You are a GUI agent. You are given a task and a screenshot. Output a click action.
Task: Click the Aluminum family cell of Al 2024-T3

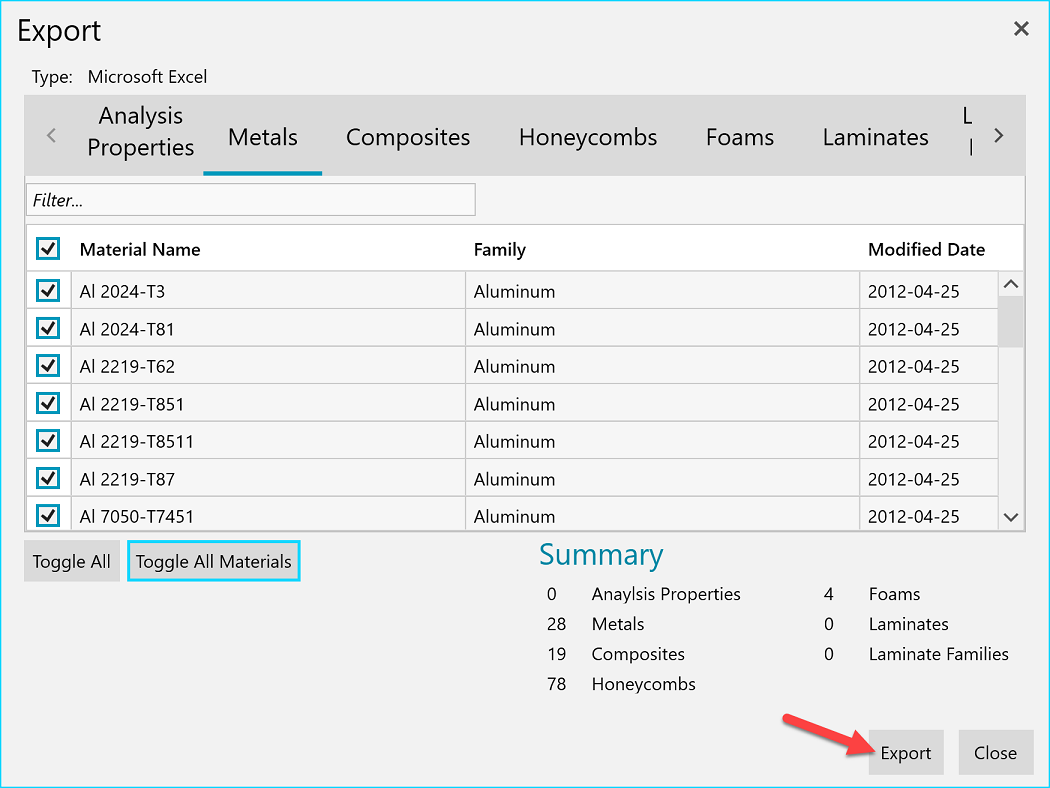click(662, 291)
